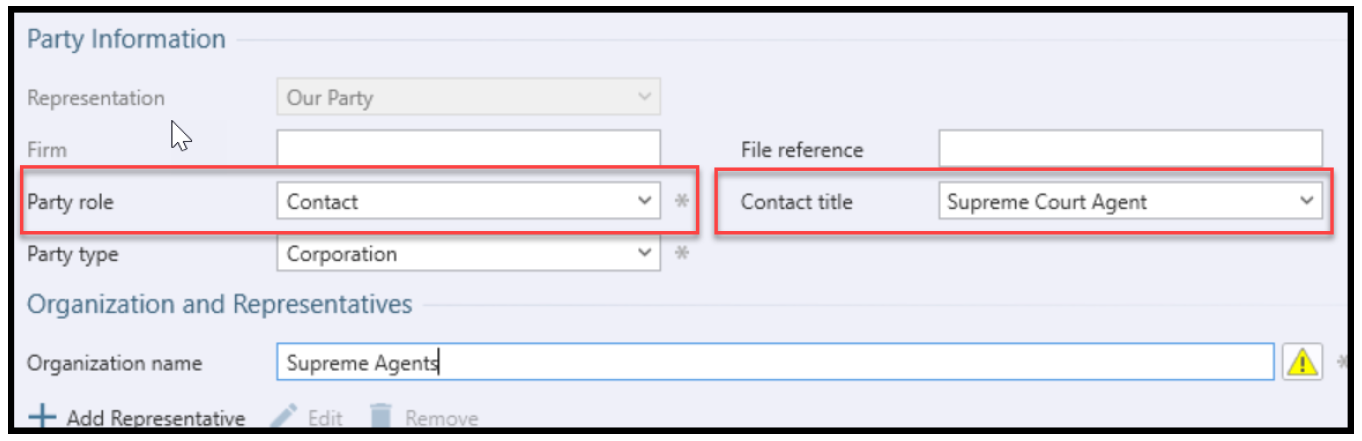Open the Party type Corporation dropdown
1362x441 pixels.
point(468,254)
